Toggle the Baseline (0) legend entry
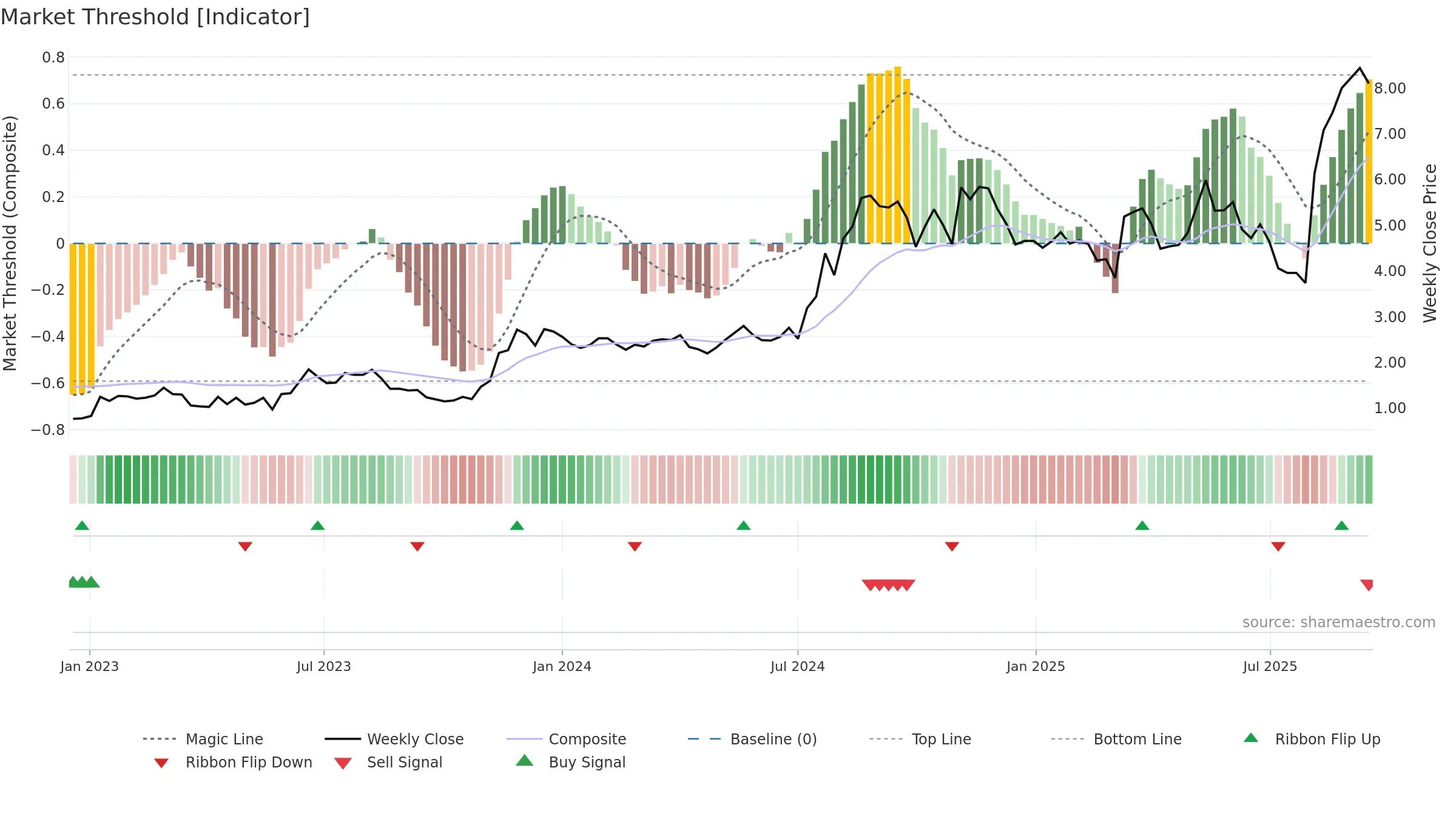 [x=752, y=739]
